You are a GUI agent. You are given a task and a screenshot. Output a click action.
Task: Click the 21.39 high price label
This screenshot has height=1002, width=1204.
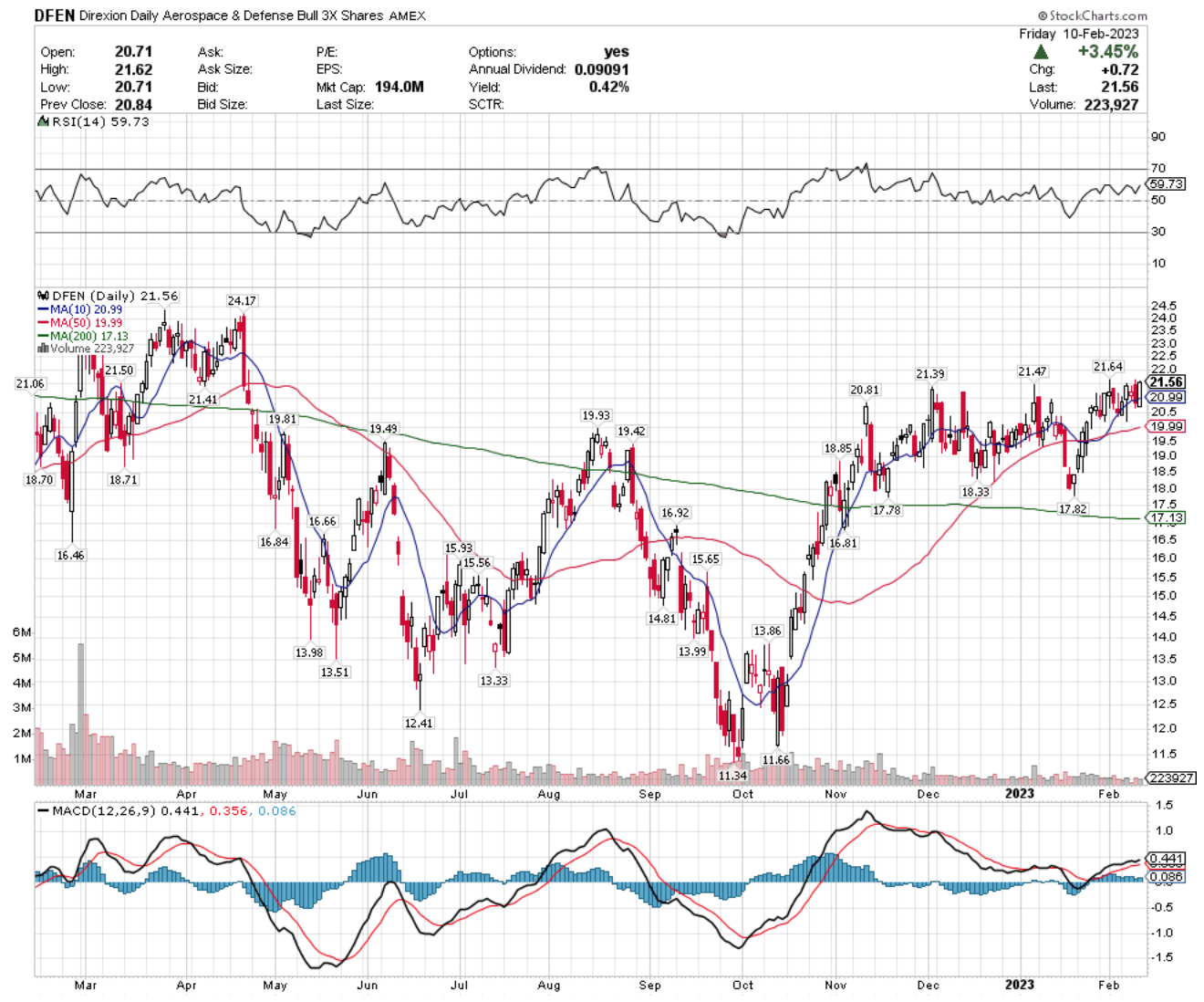point(930,374)
